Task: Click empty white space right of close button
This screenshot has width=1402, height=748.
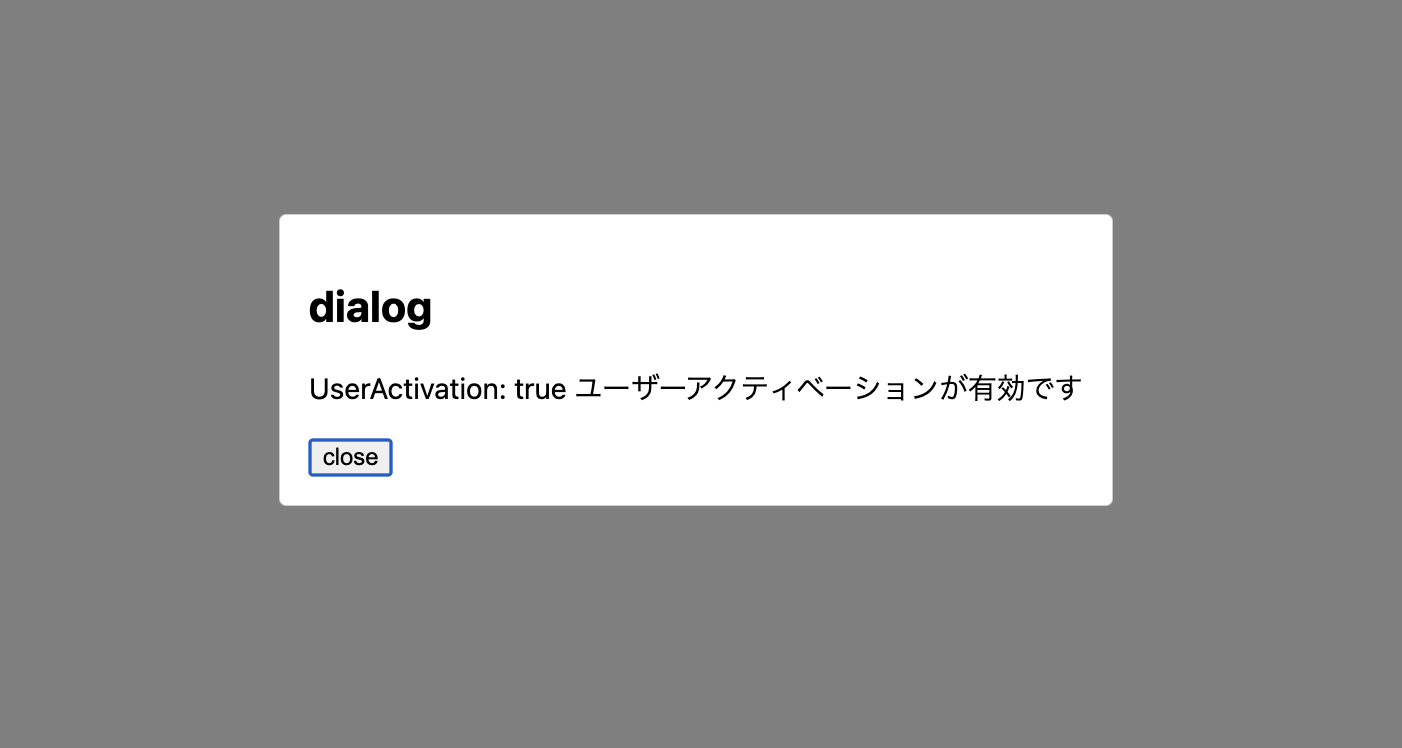Action: point(740,457)
